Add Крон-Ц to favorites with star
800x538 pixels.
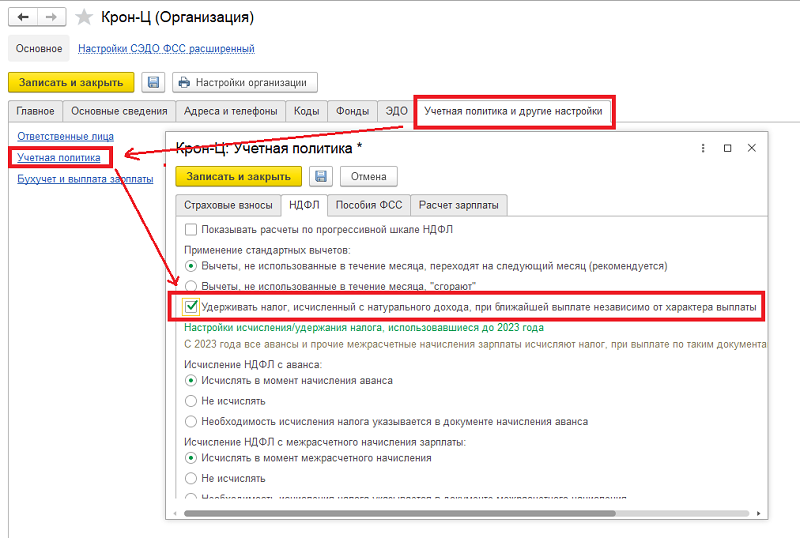(x=85, y=17)
